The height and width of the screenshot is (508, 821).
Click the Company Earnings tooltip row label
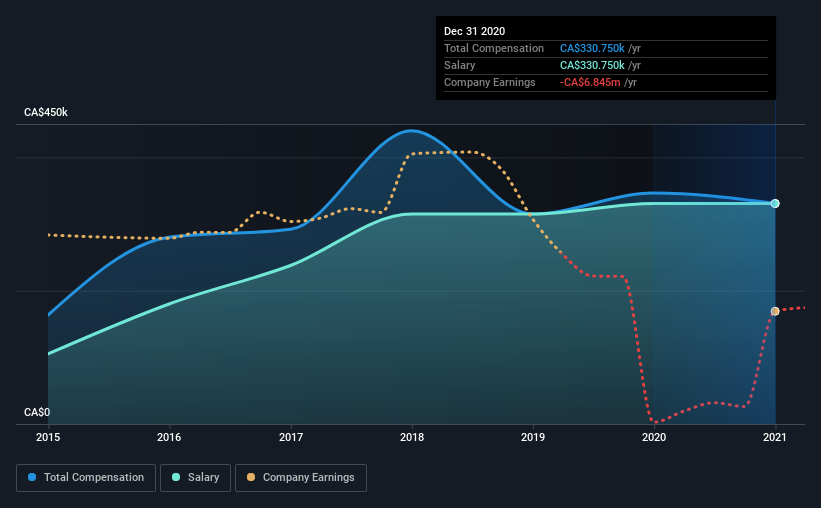pyautogui.click(x=490, y=82)
